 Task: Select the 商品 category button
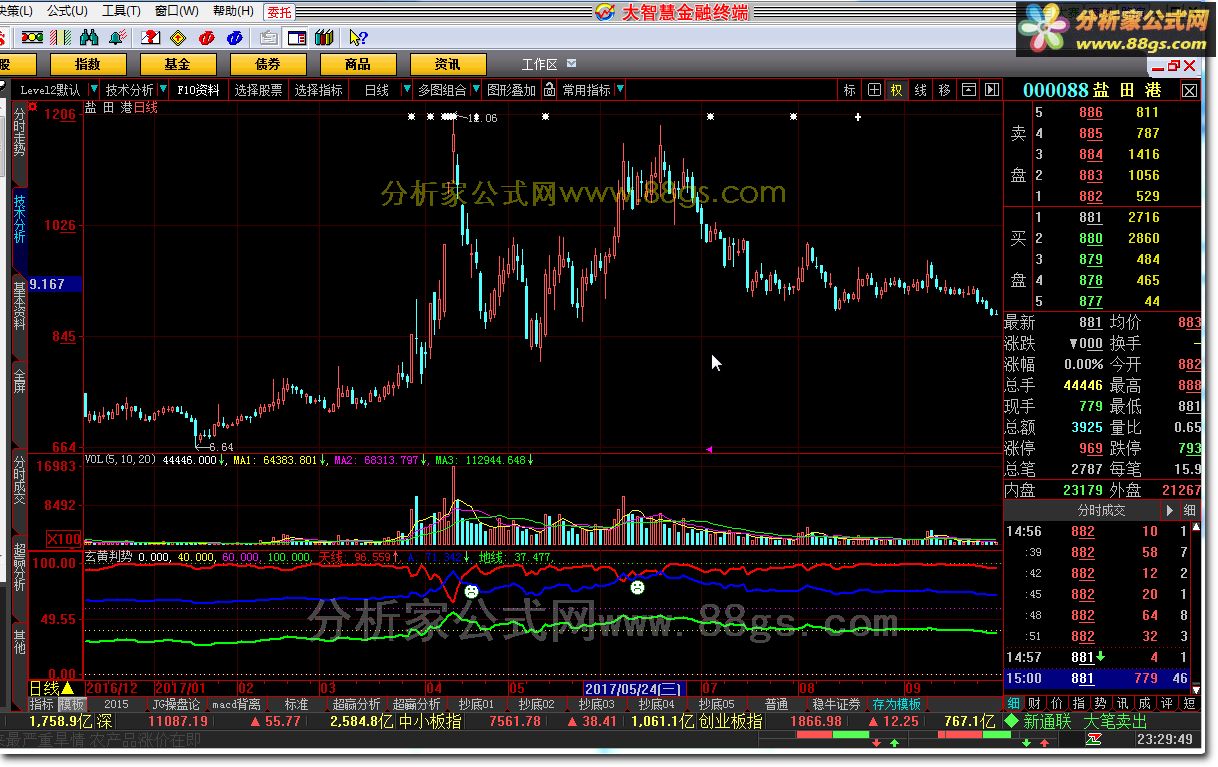coord(358,64)
